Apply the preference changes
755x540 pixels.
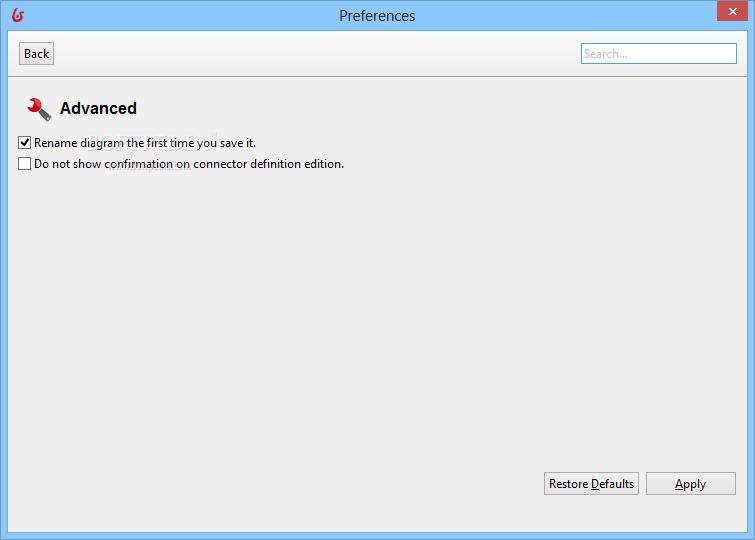[690, 484]
